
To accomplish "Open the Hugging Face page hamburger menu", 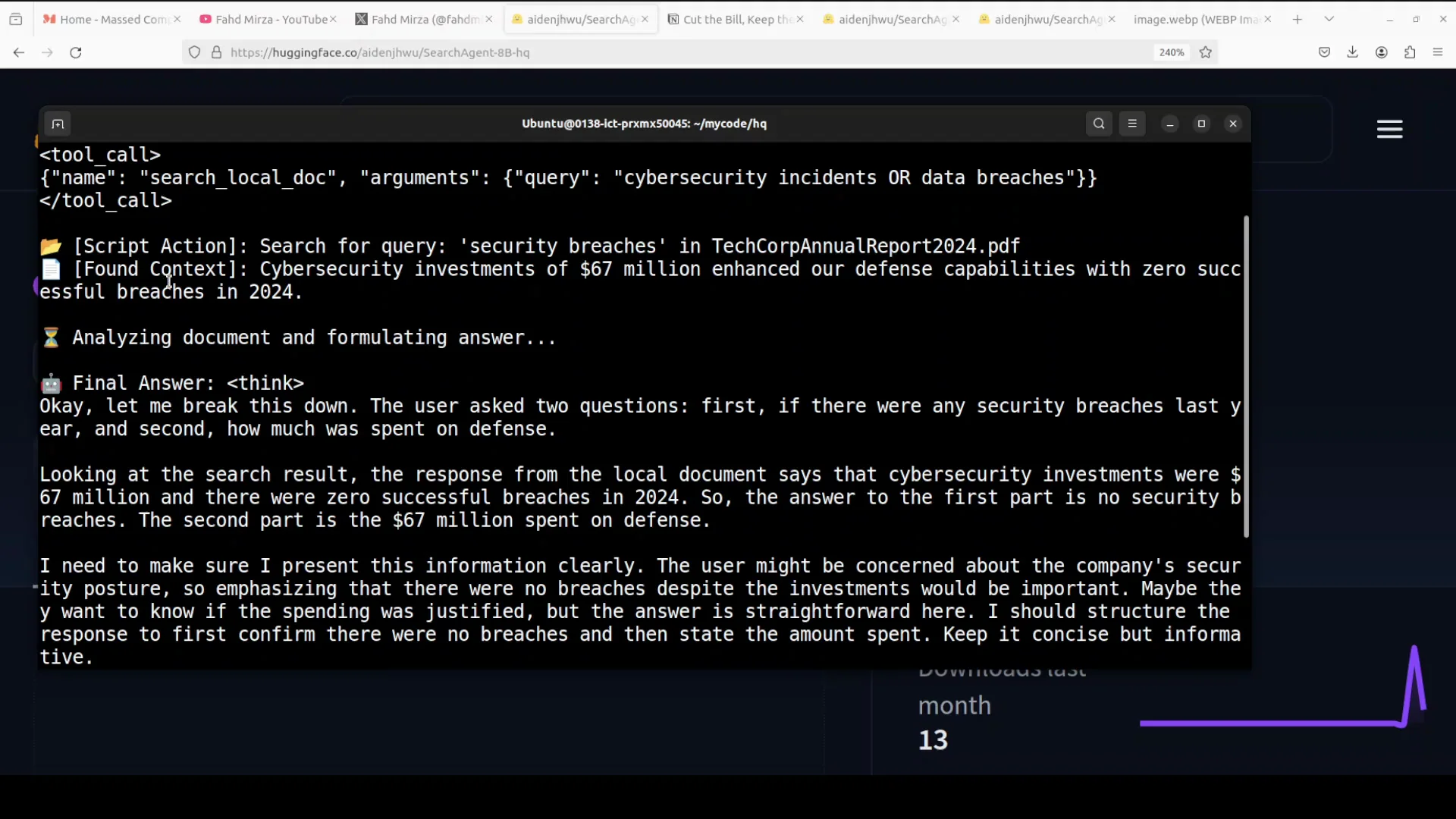I will (x=1389, y=130).
